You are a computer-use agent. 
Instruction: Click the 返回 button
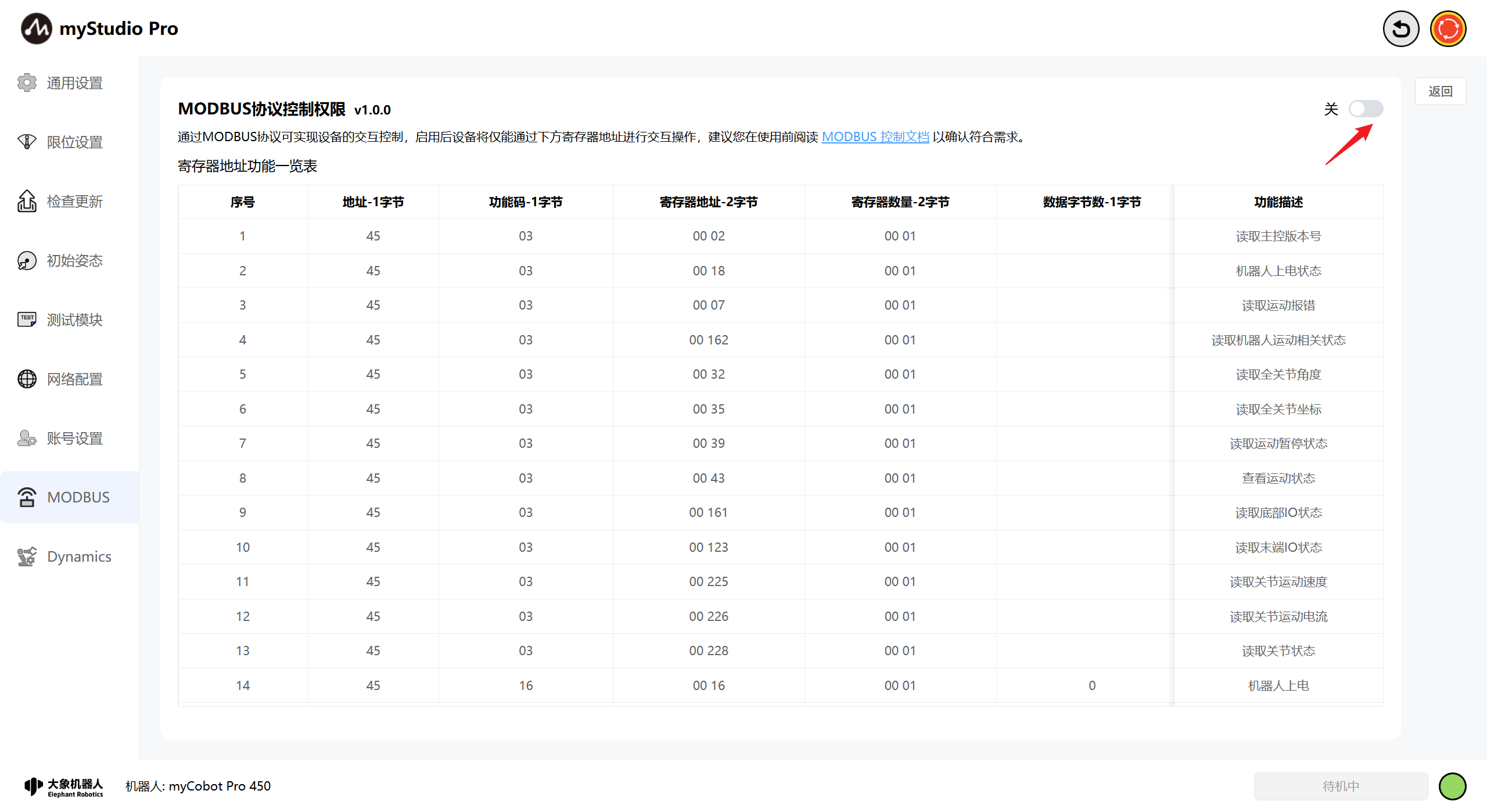tap(1440, 91)
